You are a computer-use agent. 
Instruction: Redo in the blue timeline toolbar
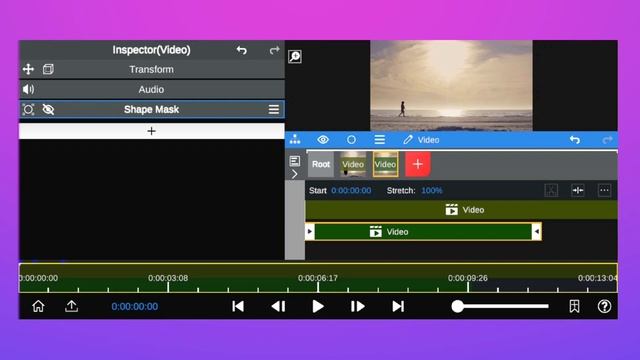(x=607, y=140)
